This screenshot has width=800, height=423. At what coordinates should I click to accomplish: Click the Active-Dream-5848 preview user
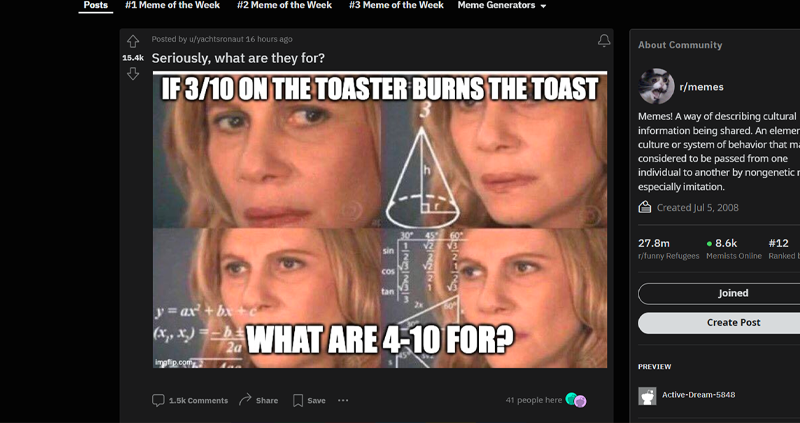(x=698, y=395)
